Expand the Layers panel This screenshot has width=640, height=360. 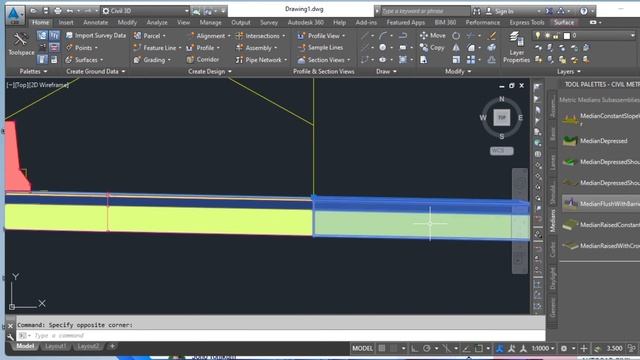coord(569,71)
